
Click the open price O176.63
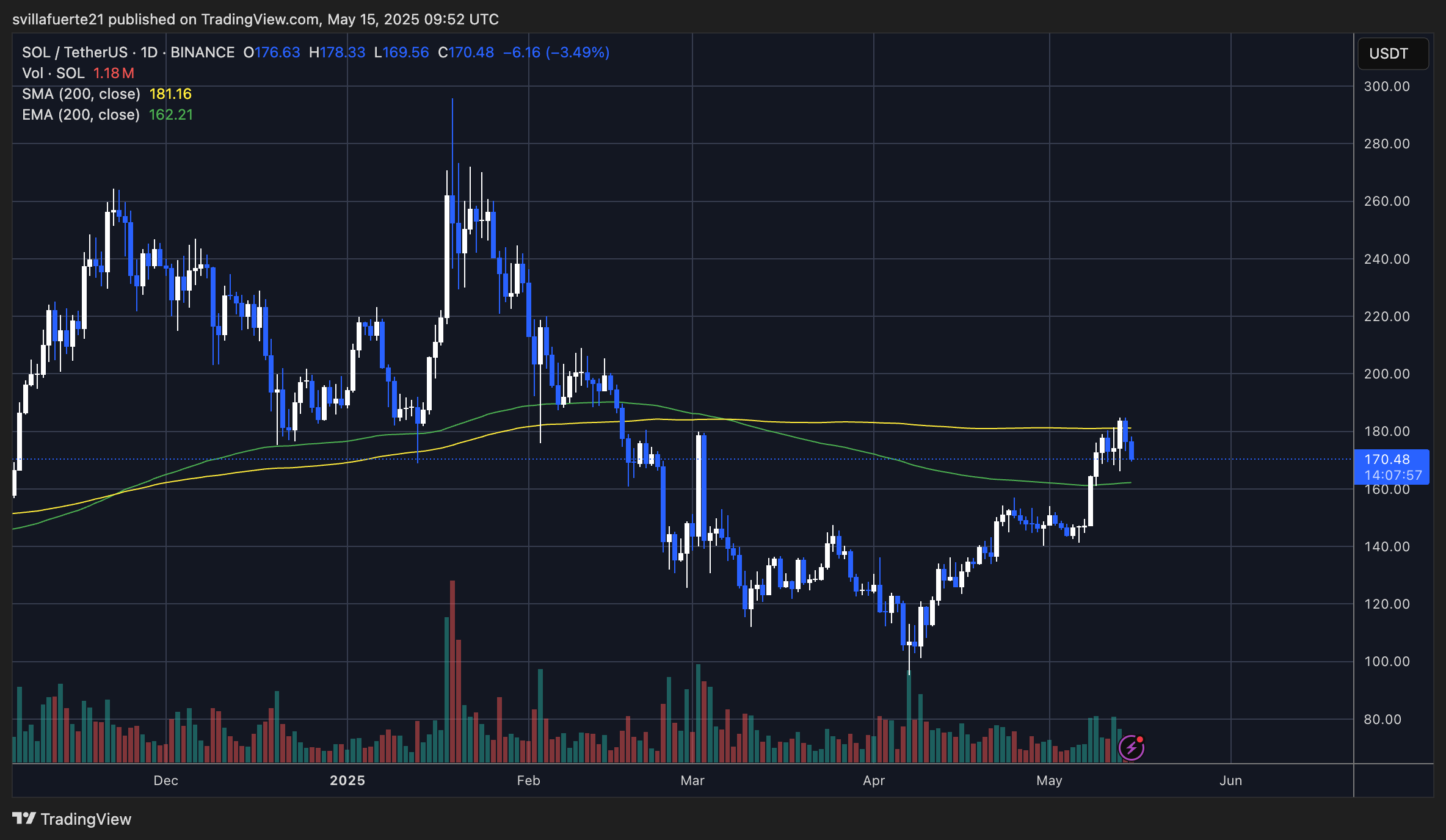coord(272,52)
